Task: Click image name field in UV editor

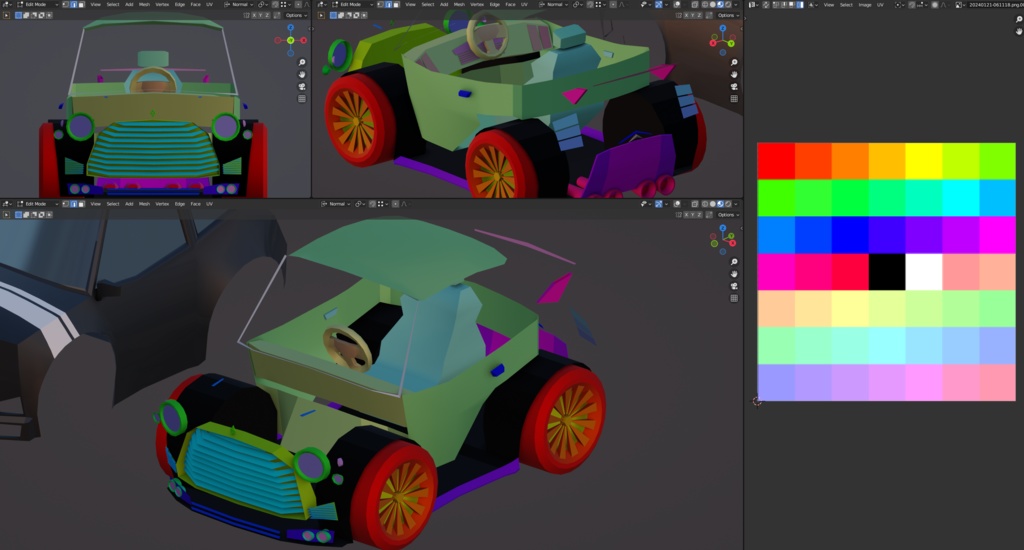Action: pyautogui.click(x=996, y=5)
